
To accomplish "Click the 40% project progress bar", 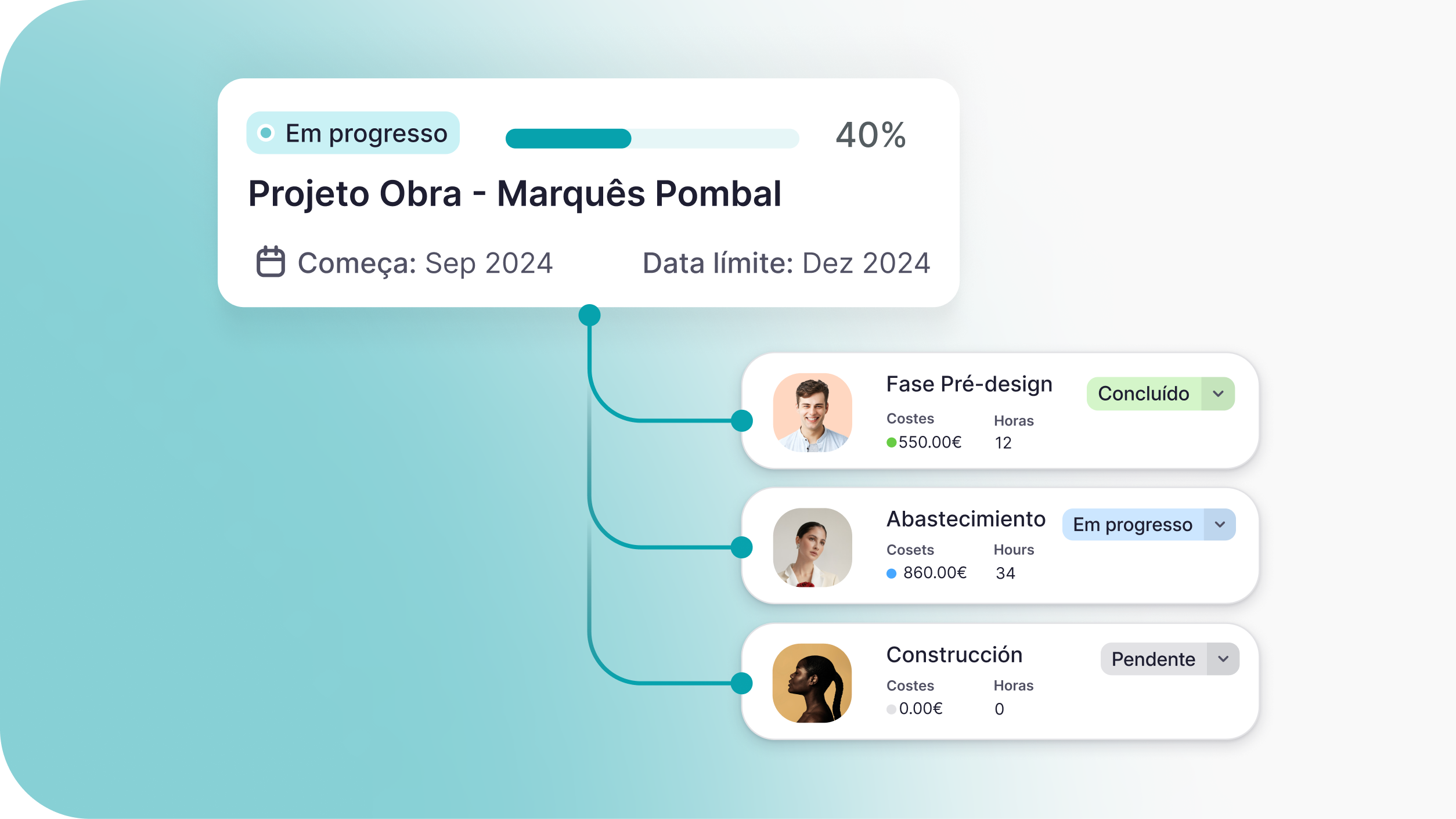I will tap(652, 138).
